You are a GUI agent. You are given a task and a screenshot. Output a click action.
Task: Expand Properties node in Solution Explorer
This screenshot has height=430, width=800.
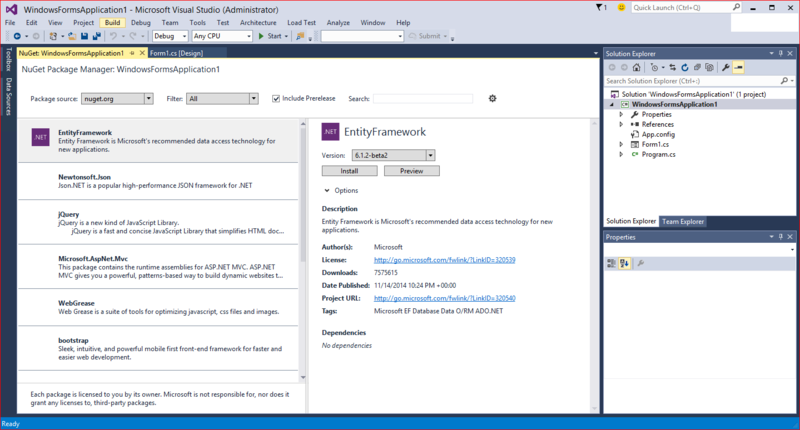(x=621, y=114)
